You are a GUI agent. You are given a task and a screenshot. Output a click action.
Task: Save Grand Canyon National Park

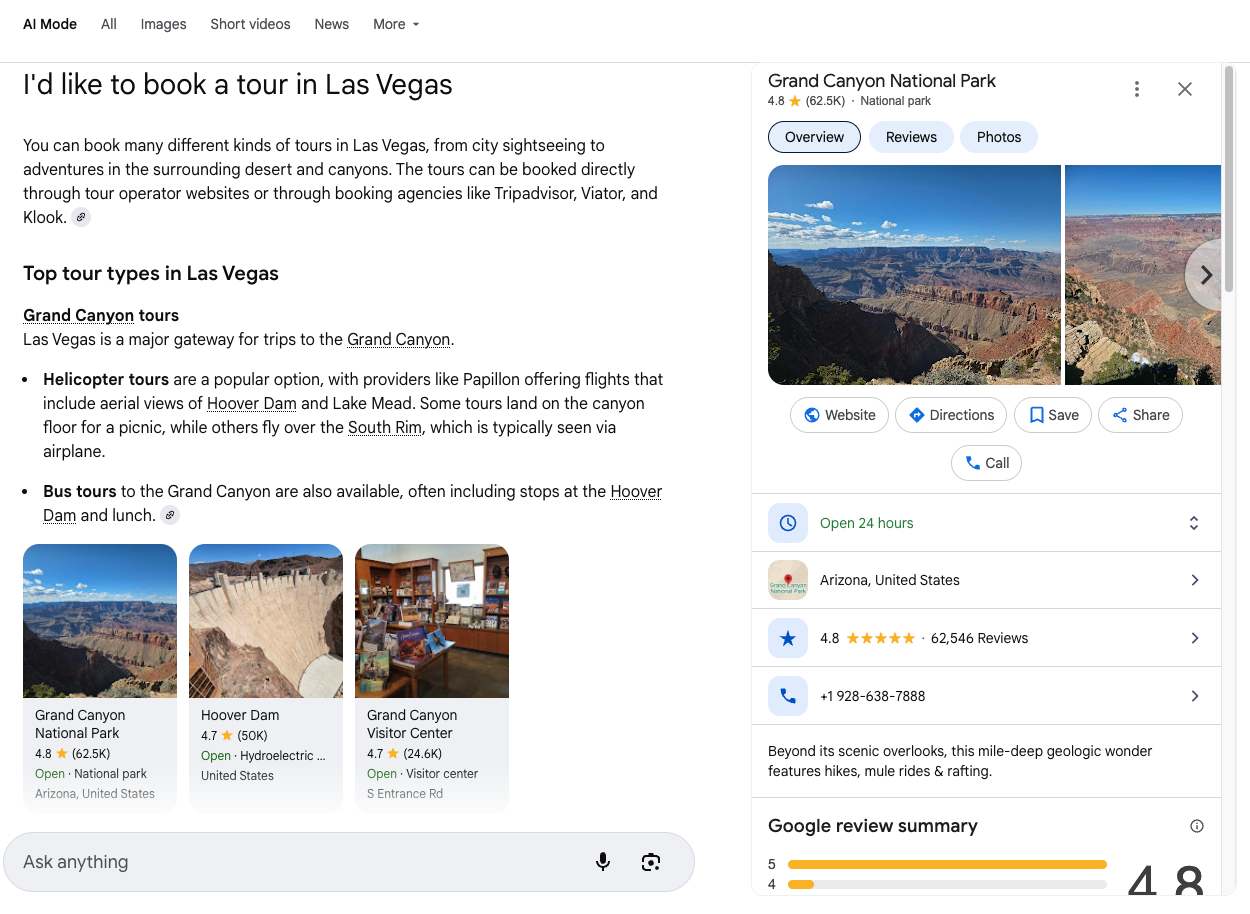[1052, 414]
